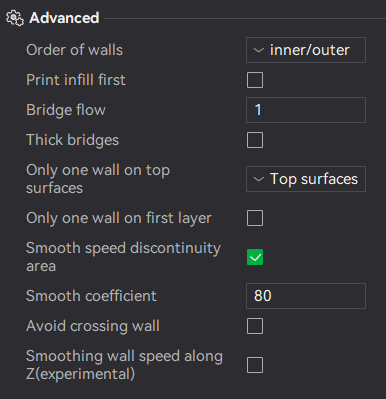Check Smoothing wall speed along Z option
Image resolution: width=386 pixels, height=399 pixels.
click(x=255, y=365)
